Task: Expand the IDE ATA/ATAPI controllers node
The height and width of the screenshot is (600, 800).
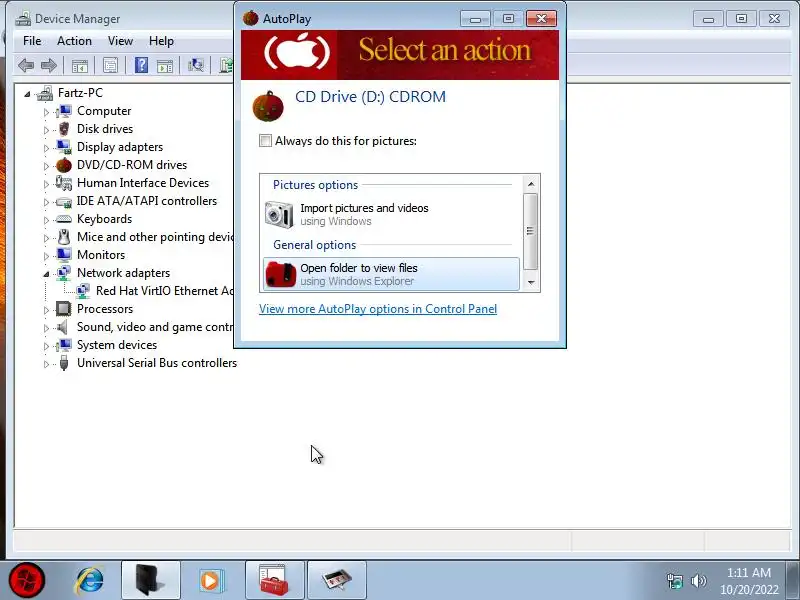Action: tap(46, 202)
